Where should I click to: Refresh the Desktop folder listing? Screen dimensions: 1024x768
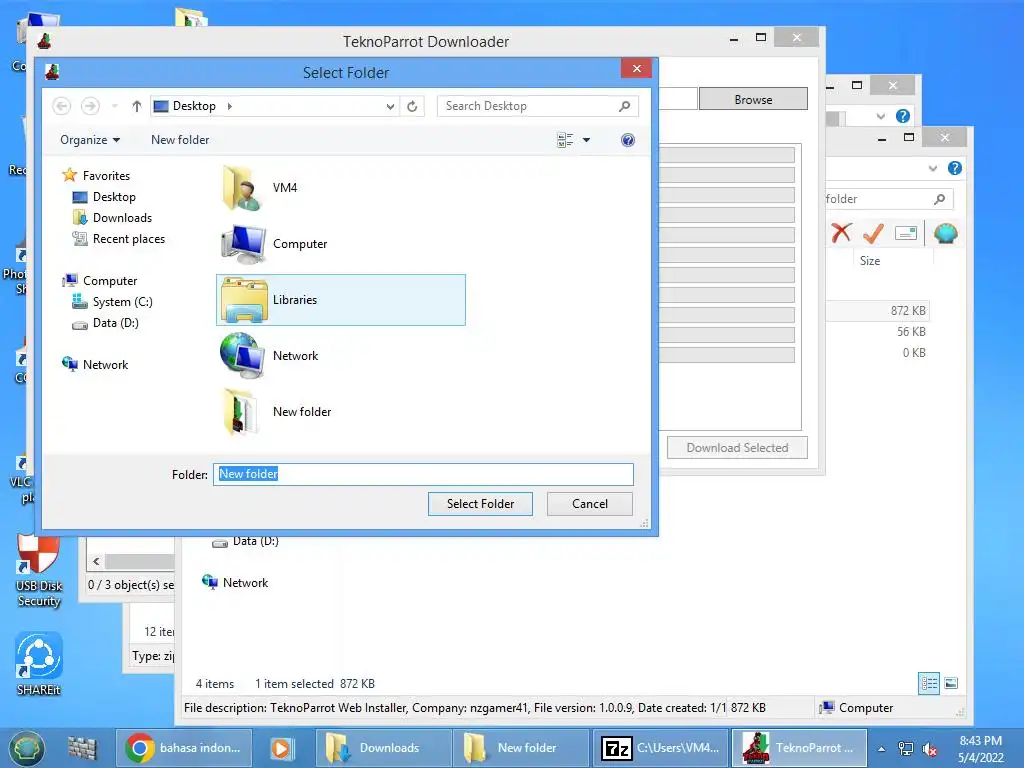412,106
